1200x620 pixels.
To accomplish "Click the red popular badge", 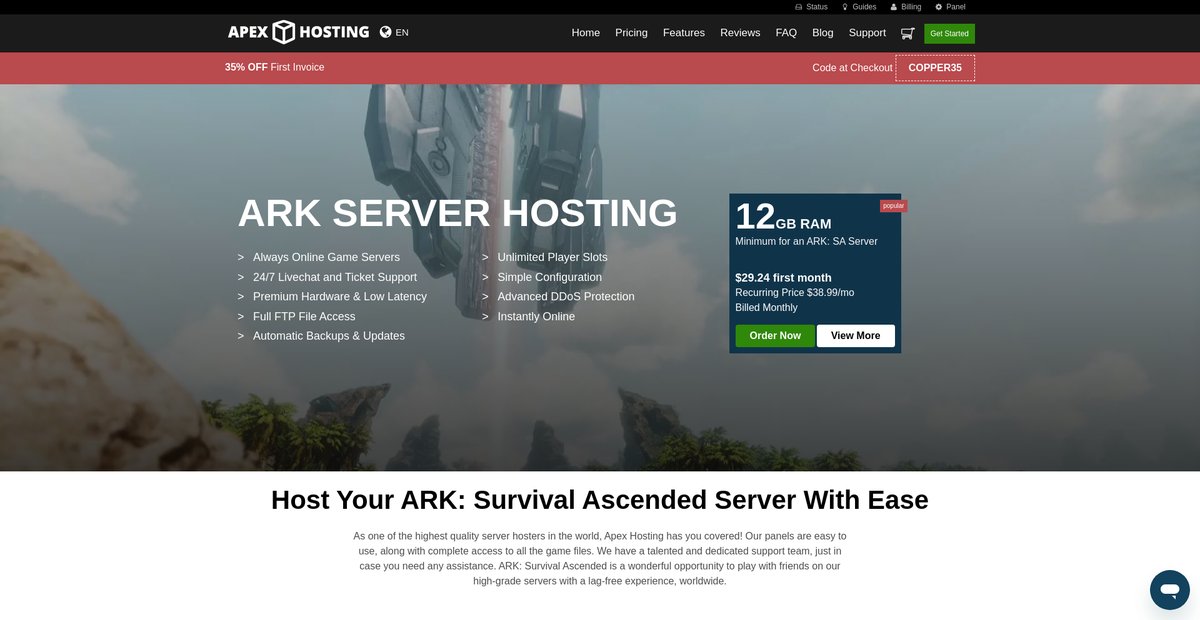I will tap(893, 206).
